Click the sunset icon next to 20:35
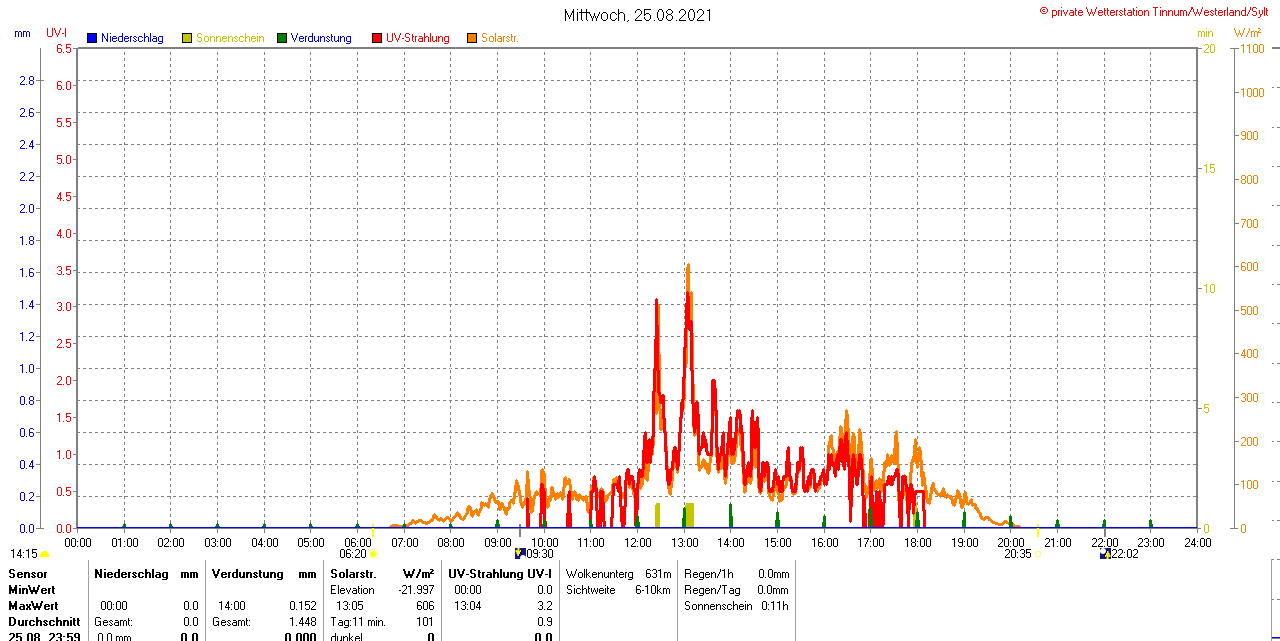1280x641 pixels. click(x=1038, y=554)
